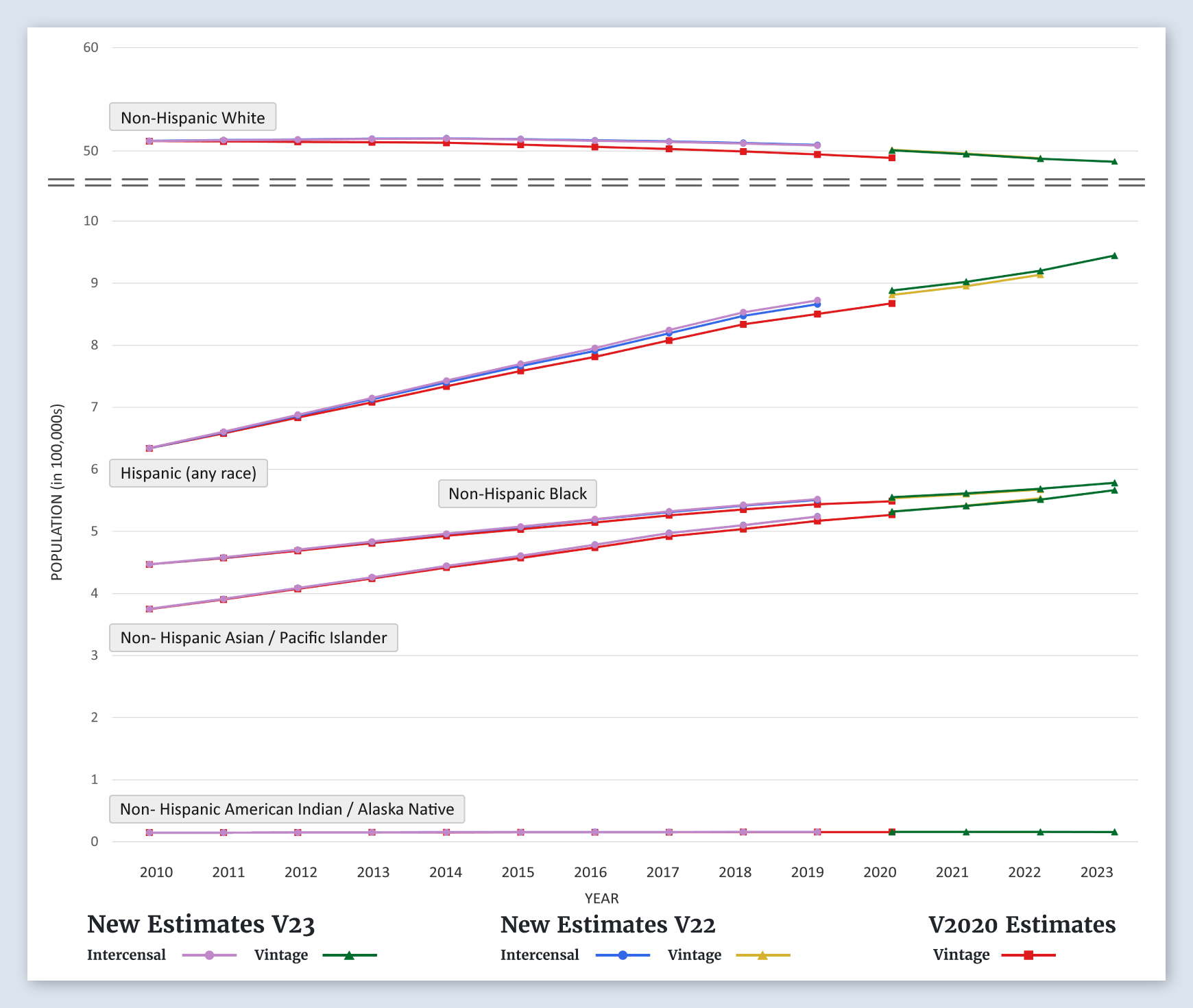Click the Non-Hispanic Asian / Pacific Islander label
Screen dimensions: 1193x1008
[x=254, y=638]
